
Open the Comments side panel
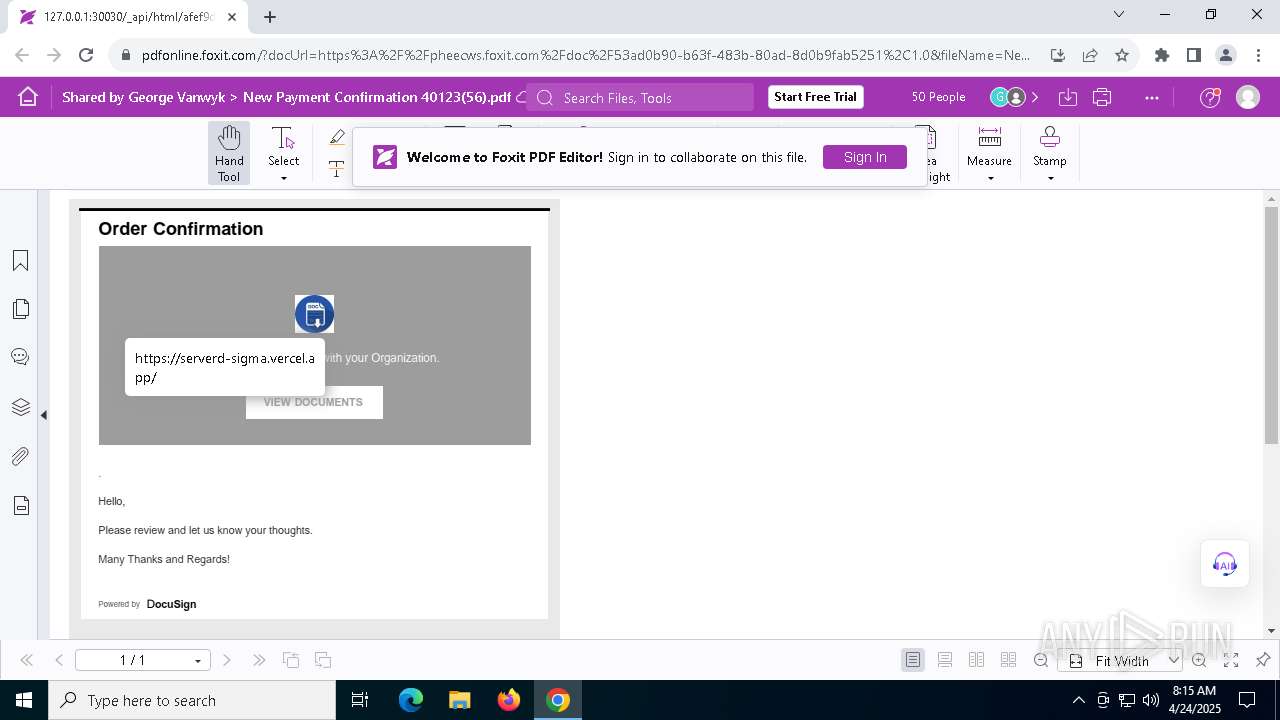tap(20, 357)
